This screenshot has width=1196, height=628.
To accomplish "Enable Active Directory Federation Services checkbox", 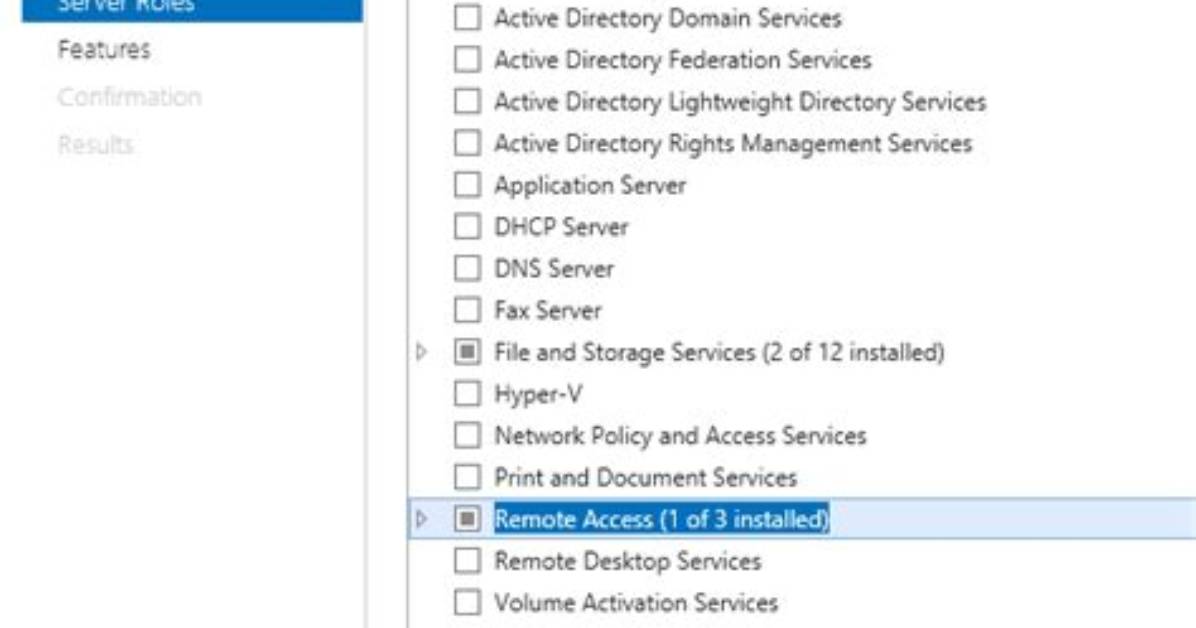I will point(467,60).
